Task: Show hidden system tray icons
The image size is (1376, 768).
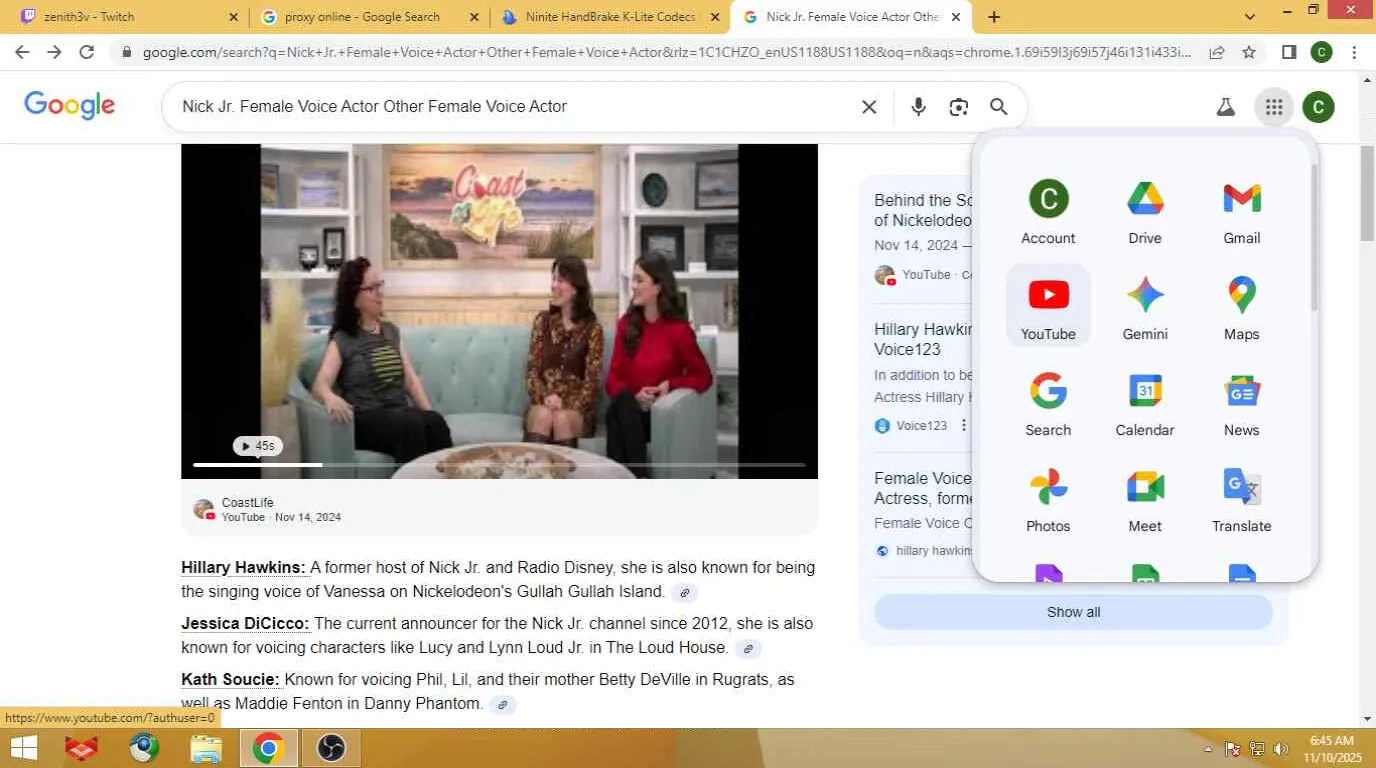Action: click(1208, 749)
